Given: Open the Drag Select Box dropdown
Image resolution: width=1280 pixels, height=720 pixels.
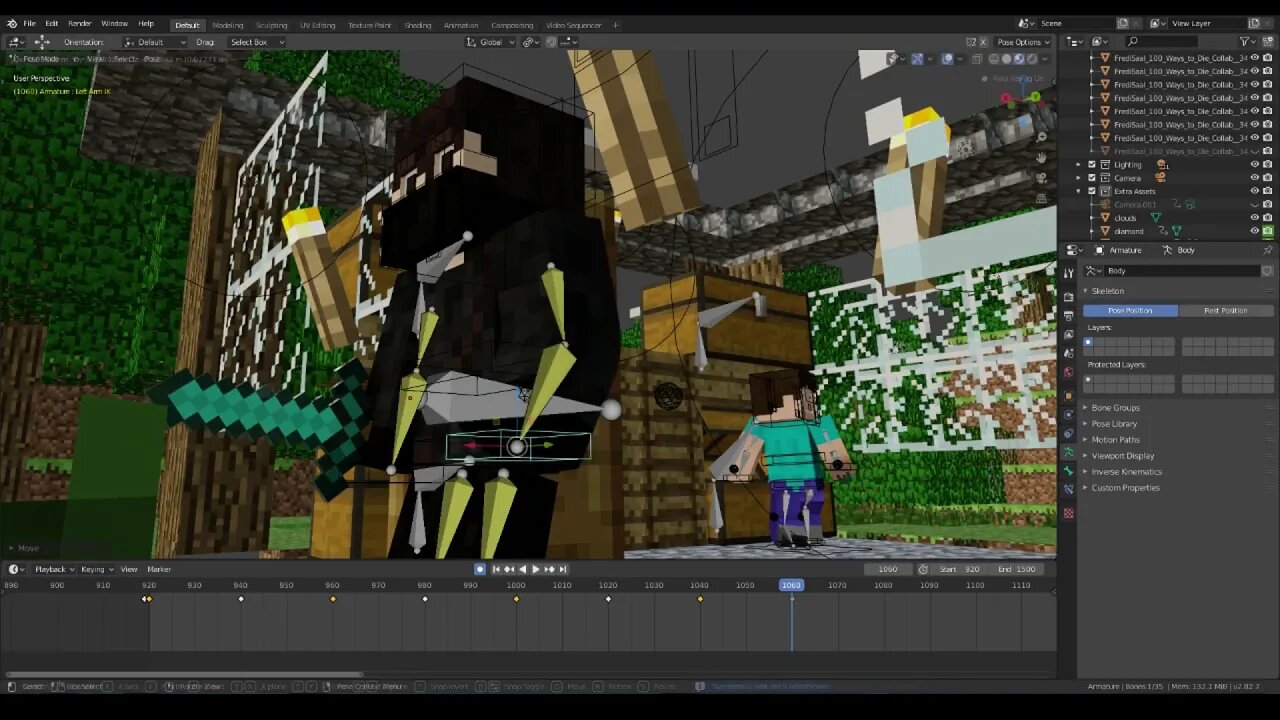Looking at the screenshot, I should [x=257, y=42].
